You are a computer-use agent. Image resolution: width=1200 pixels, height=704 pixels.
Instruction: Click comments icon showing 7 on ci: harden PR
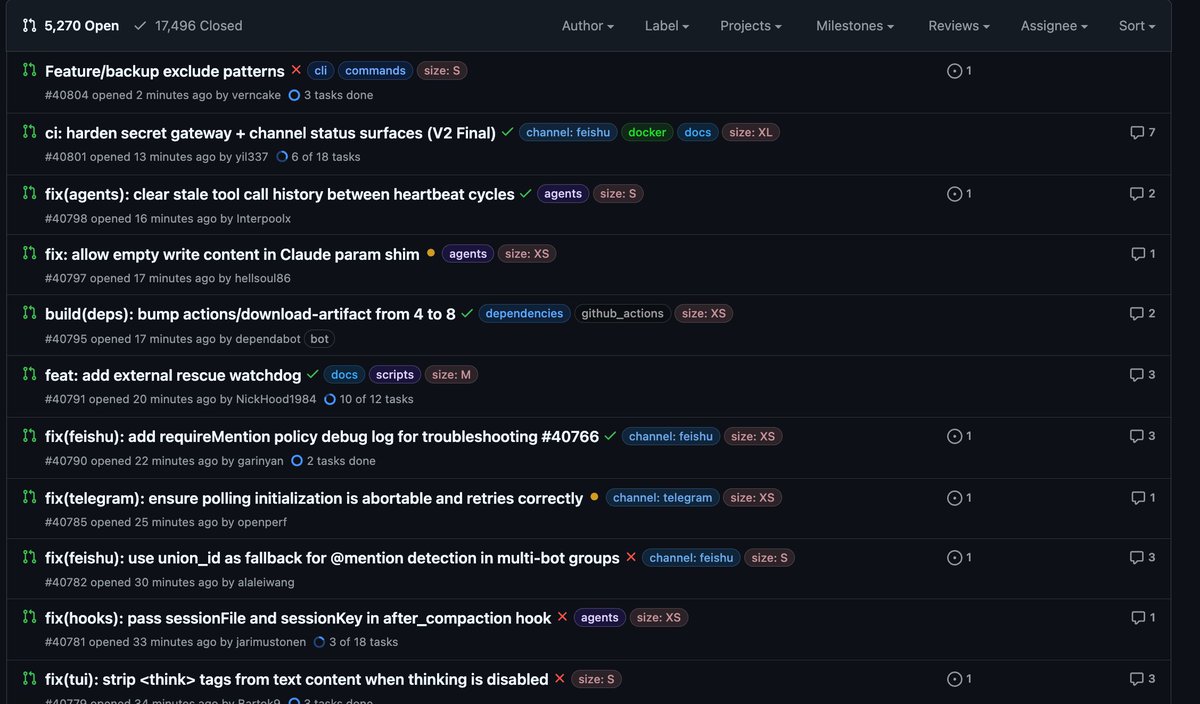point(1143,132)
